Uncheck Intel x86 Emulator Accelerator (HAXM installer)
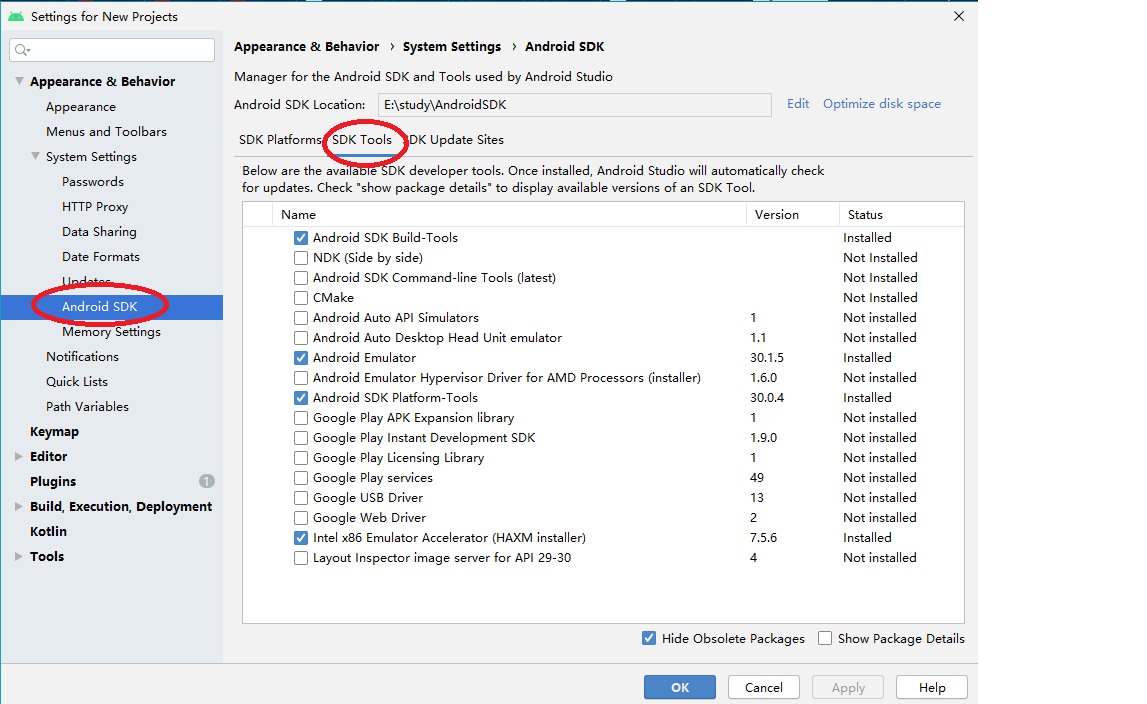This screenshot has width=1147, height=704. click(301, 538)
